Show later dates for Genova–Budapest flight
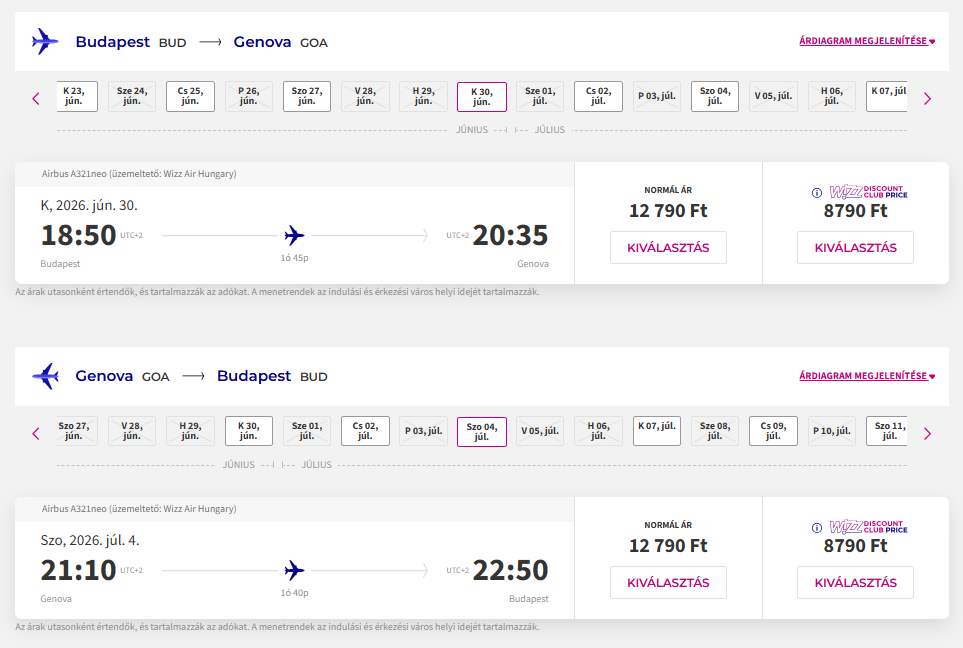The height and width of the screenshot is (648, 963). coord(927,433)
